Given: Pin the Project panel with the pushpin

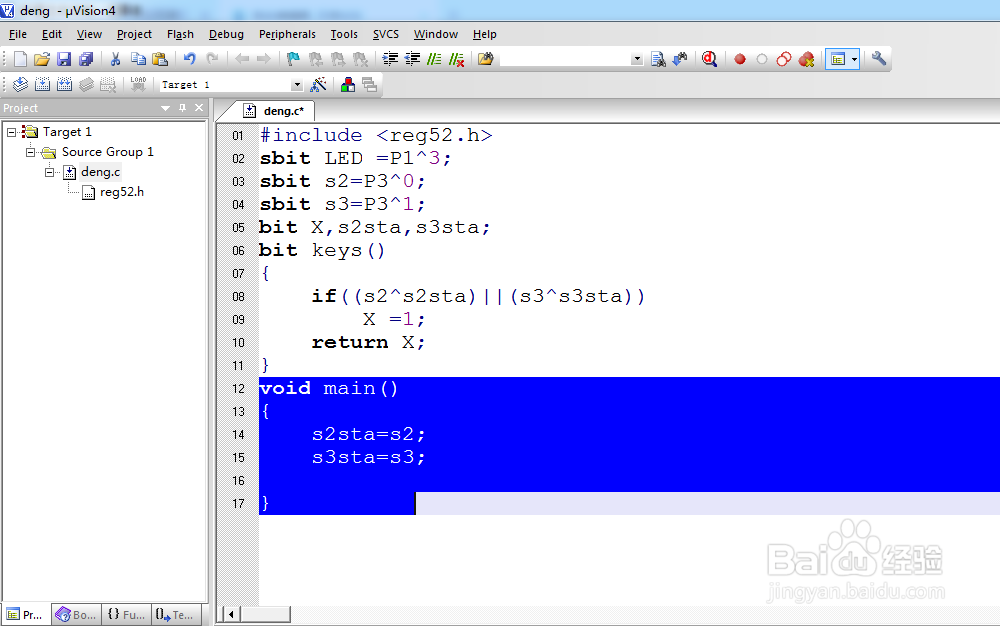Looking at the screenshot, I should tap(182, 108).
